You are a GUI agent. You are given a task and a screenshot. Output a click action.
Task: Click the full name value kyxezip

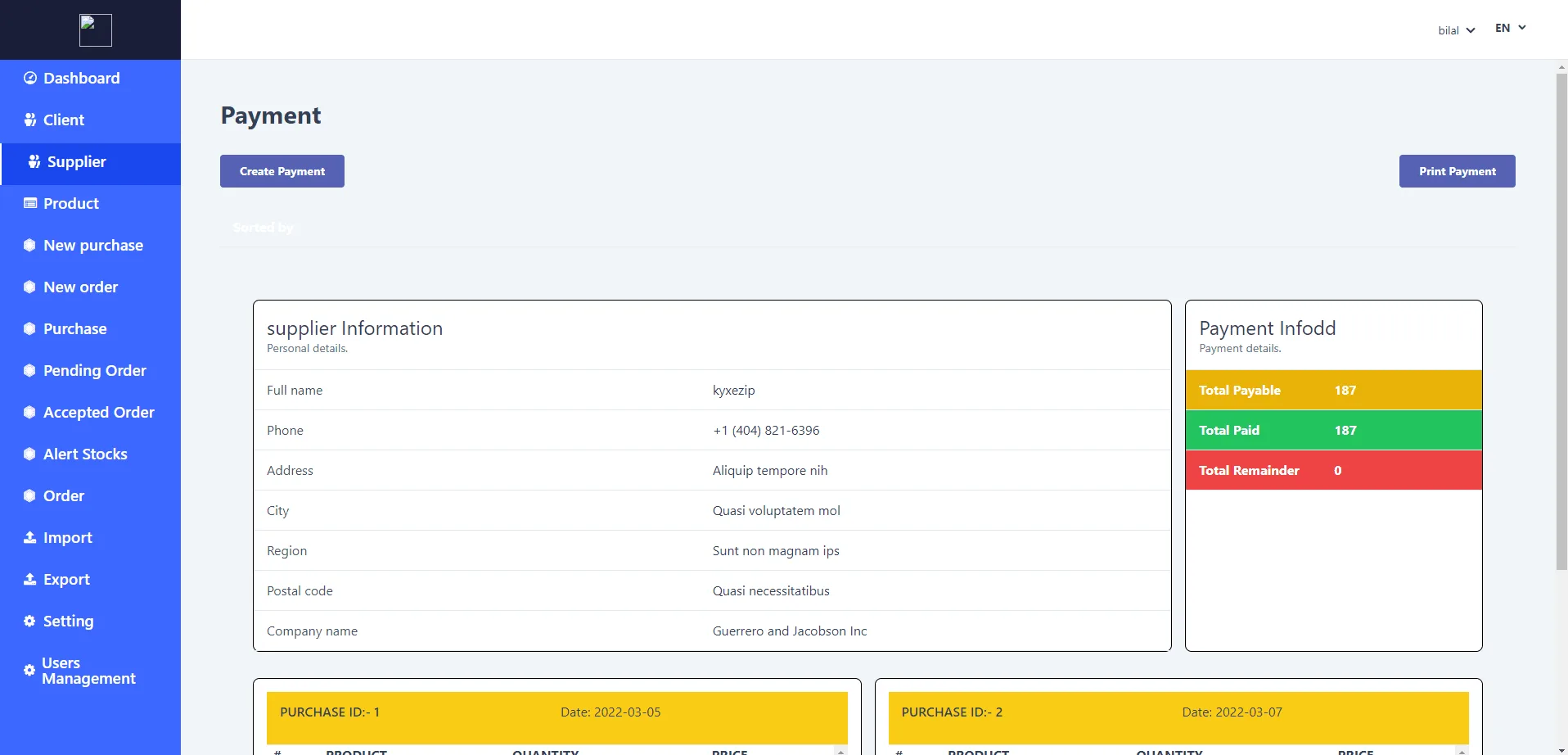(734, 391)
